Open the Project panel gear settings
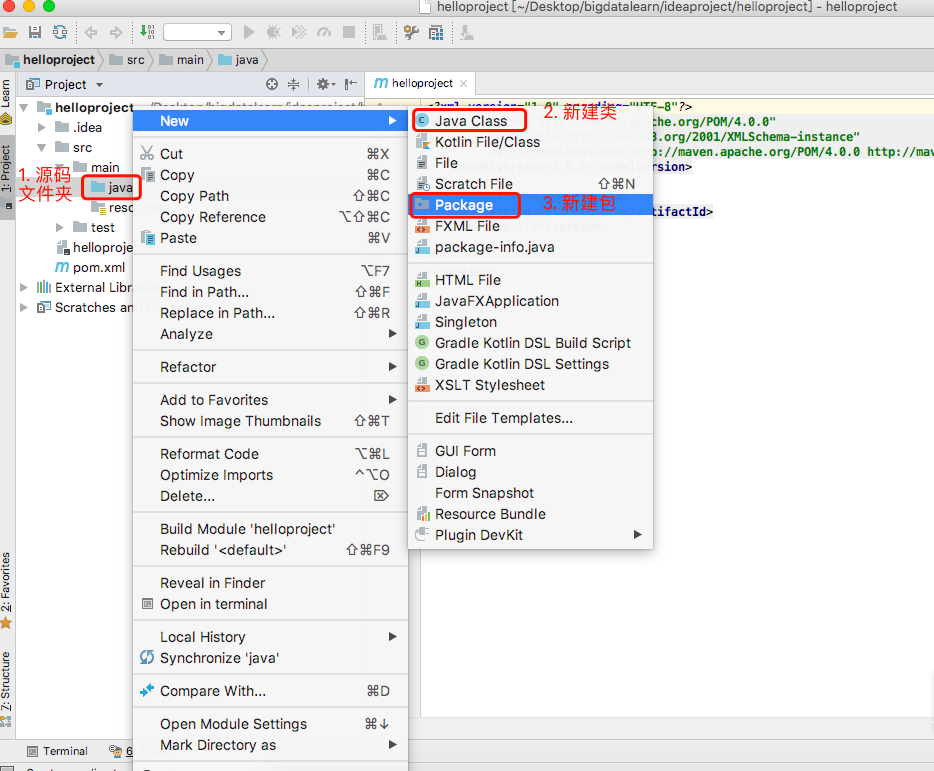The height and width of the screenshot is (771, 934). coord(325,84)
